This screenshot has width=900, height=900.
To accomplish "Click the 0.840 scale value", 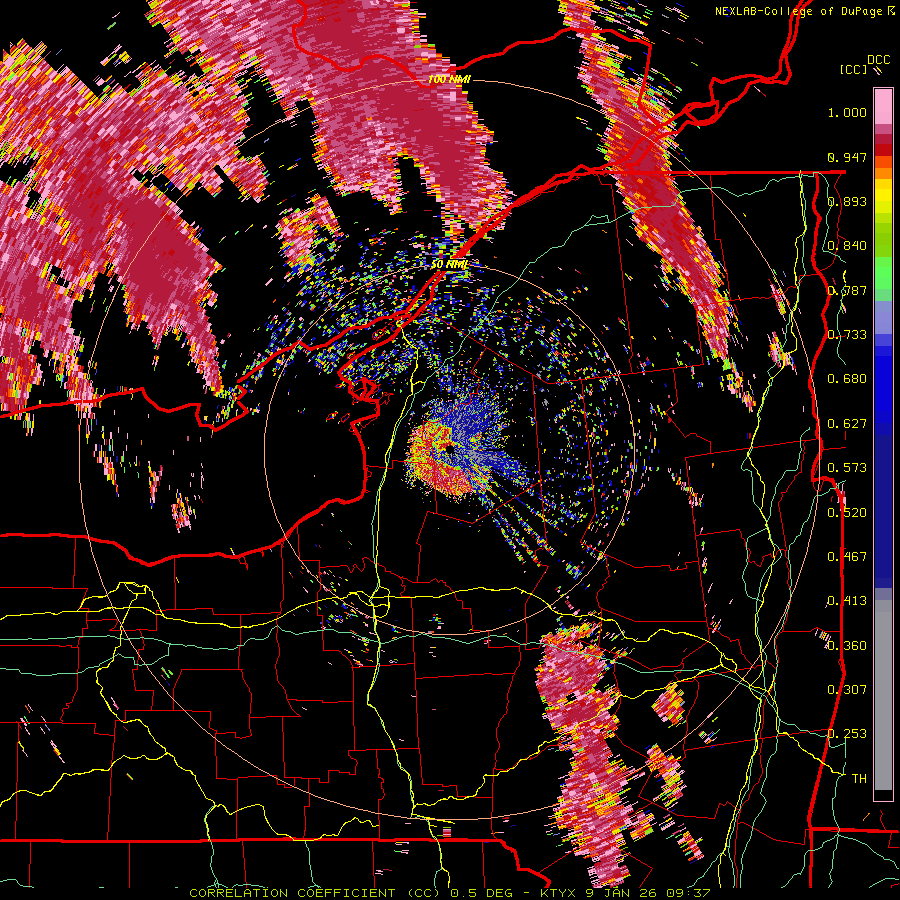I will 847,246.
